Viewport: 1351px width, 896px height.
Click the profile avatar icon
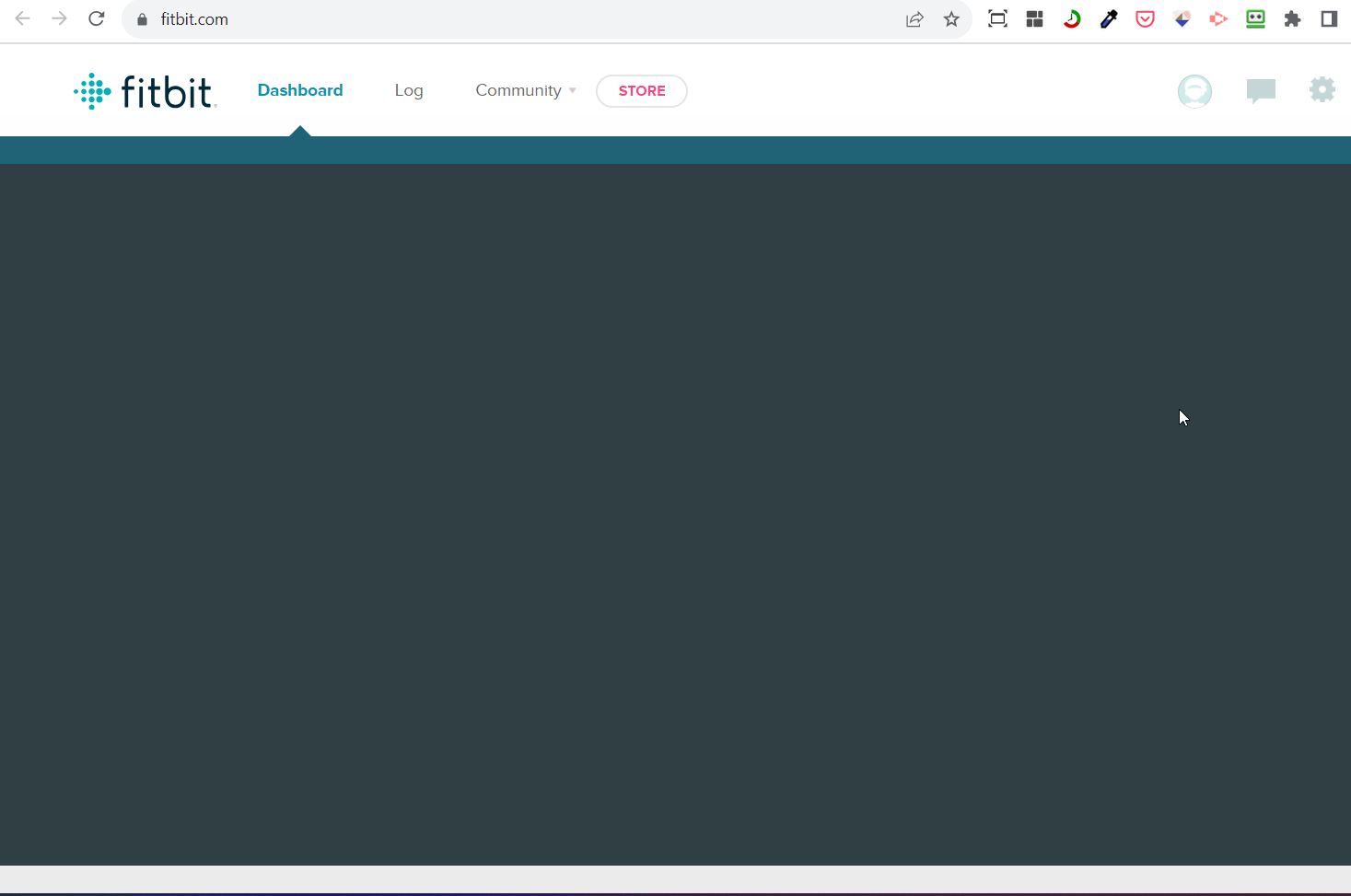[1194, 91]
